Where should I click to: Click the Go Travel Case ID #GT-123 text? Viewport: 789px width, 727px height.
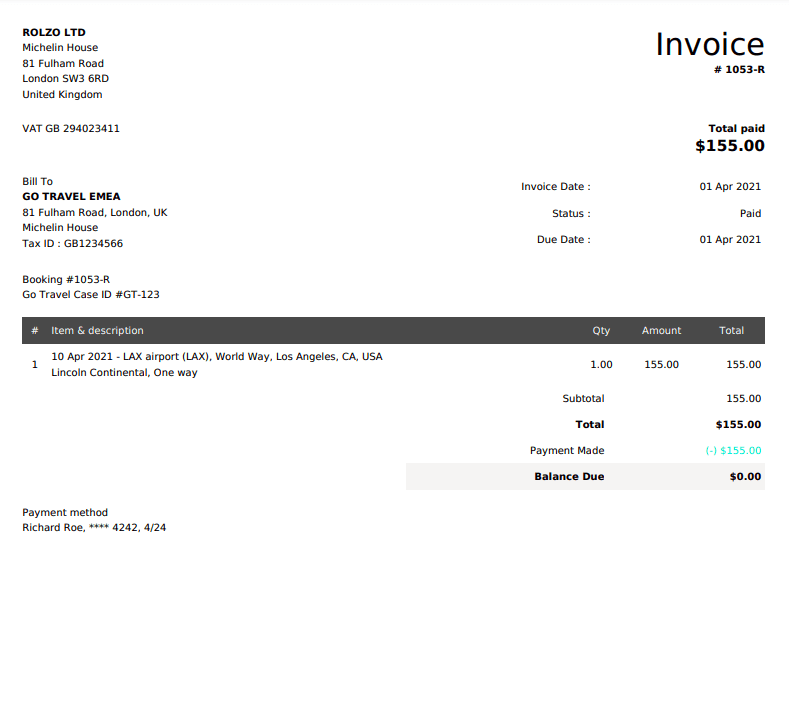coord(91,295)
